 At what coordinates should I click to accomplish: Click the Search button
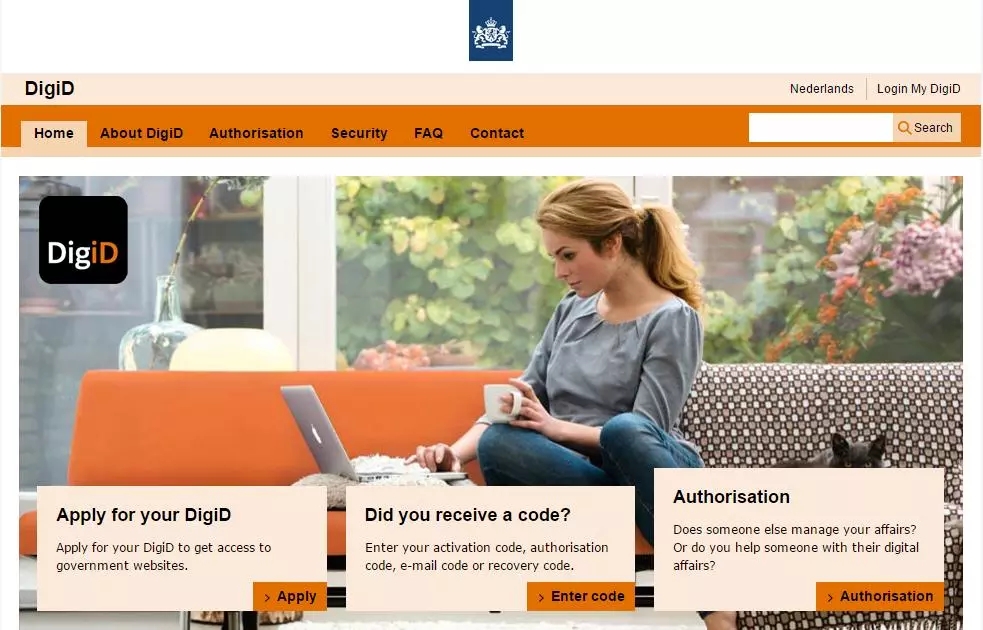927,128
